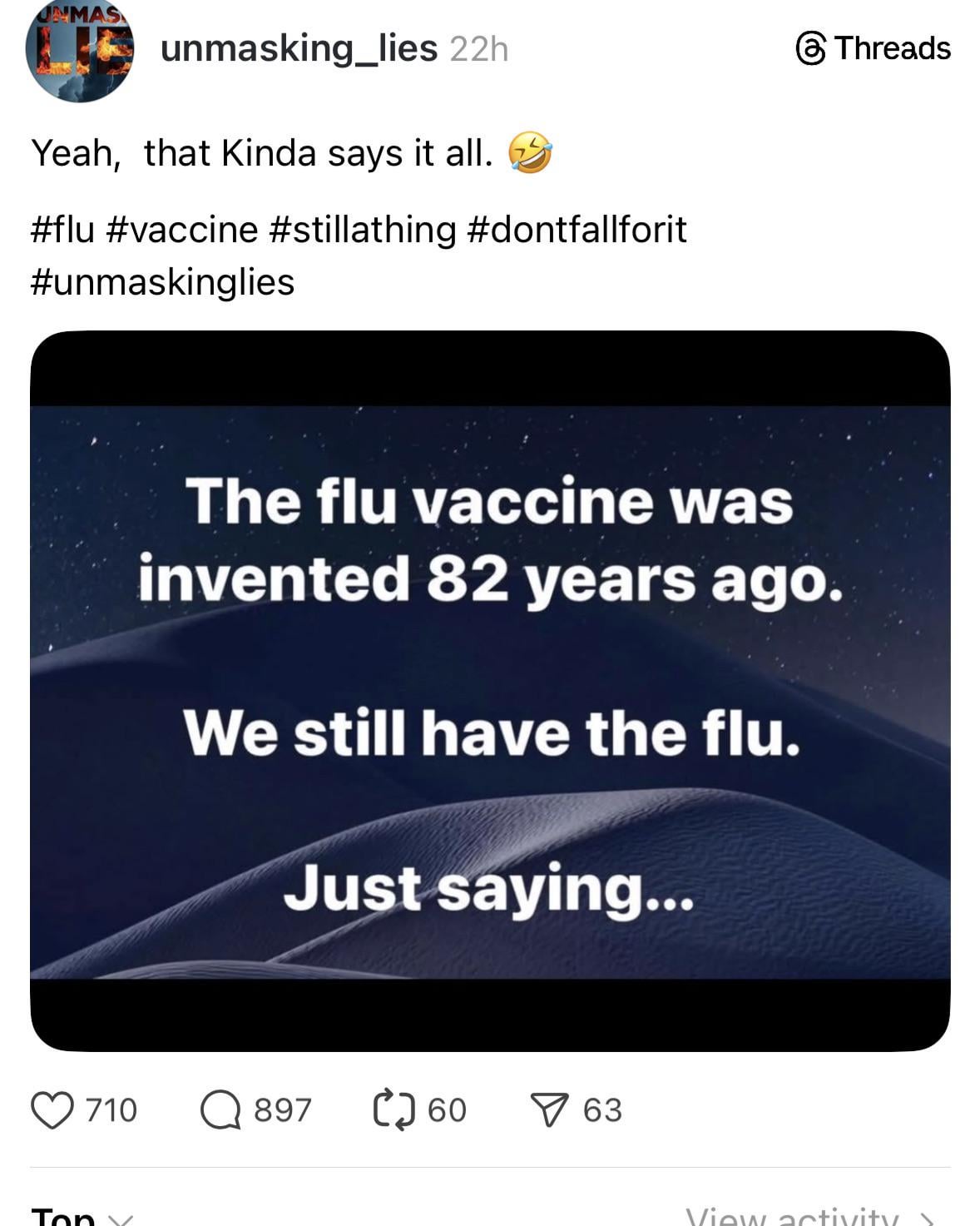
Task: Click the 897 replies count
Action: pyautogui.click(x=283, y=1110)
